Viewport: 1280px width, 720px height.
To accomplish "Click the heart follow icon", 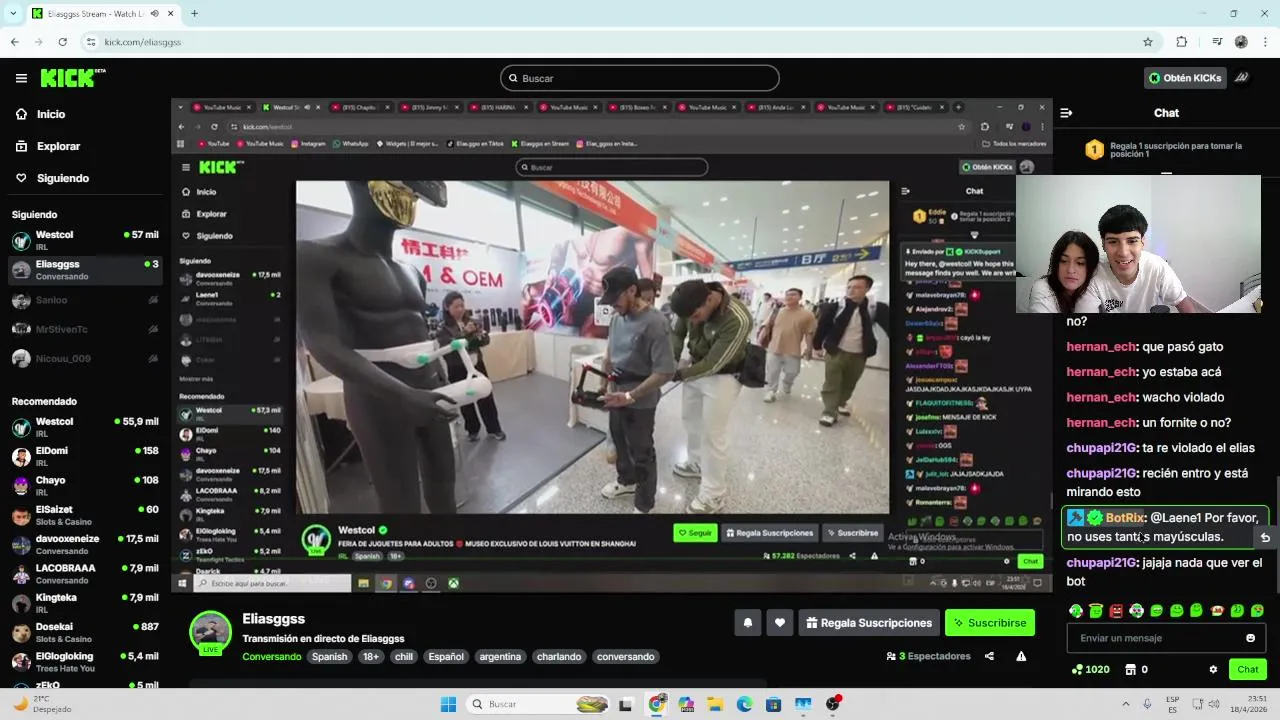I will click(780, 623).
